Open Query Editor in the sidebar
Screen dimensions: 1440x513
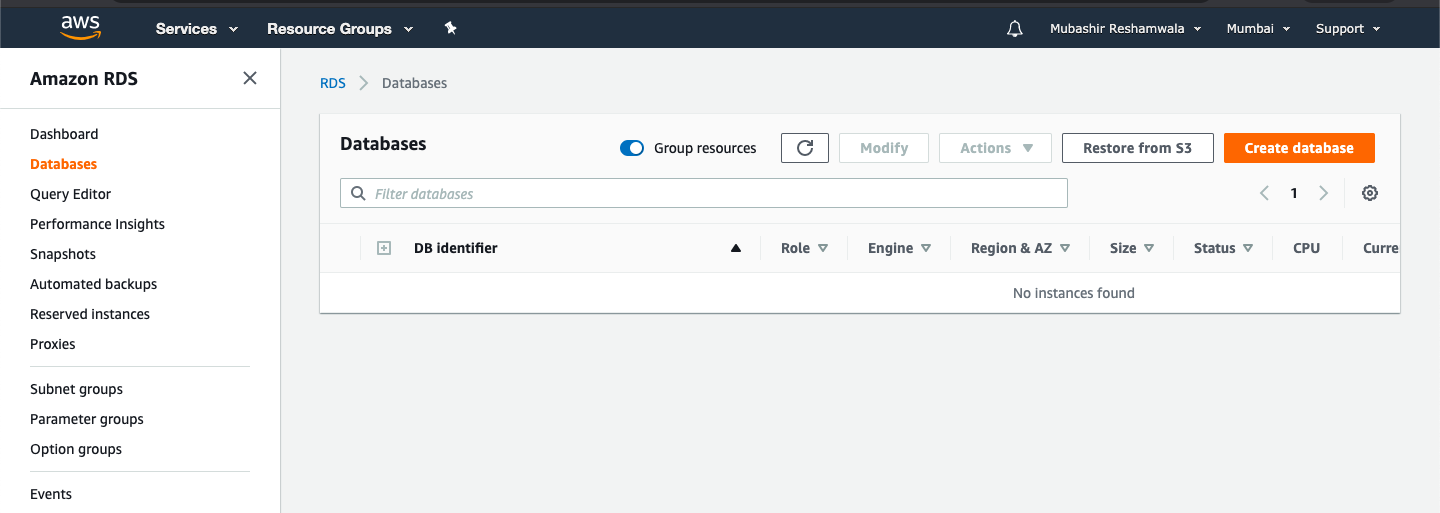pos(70,194)
